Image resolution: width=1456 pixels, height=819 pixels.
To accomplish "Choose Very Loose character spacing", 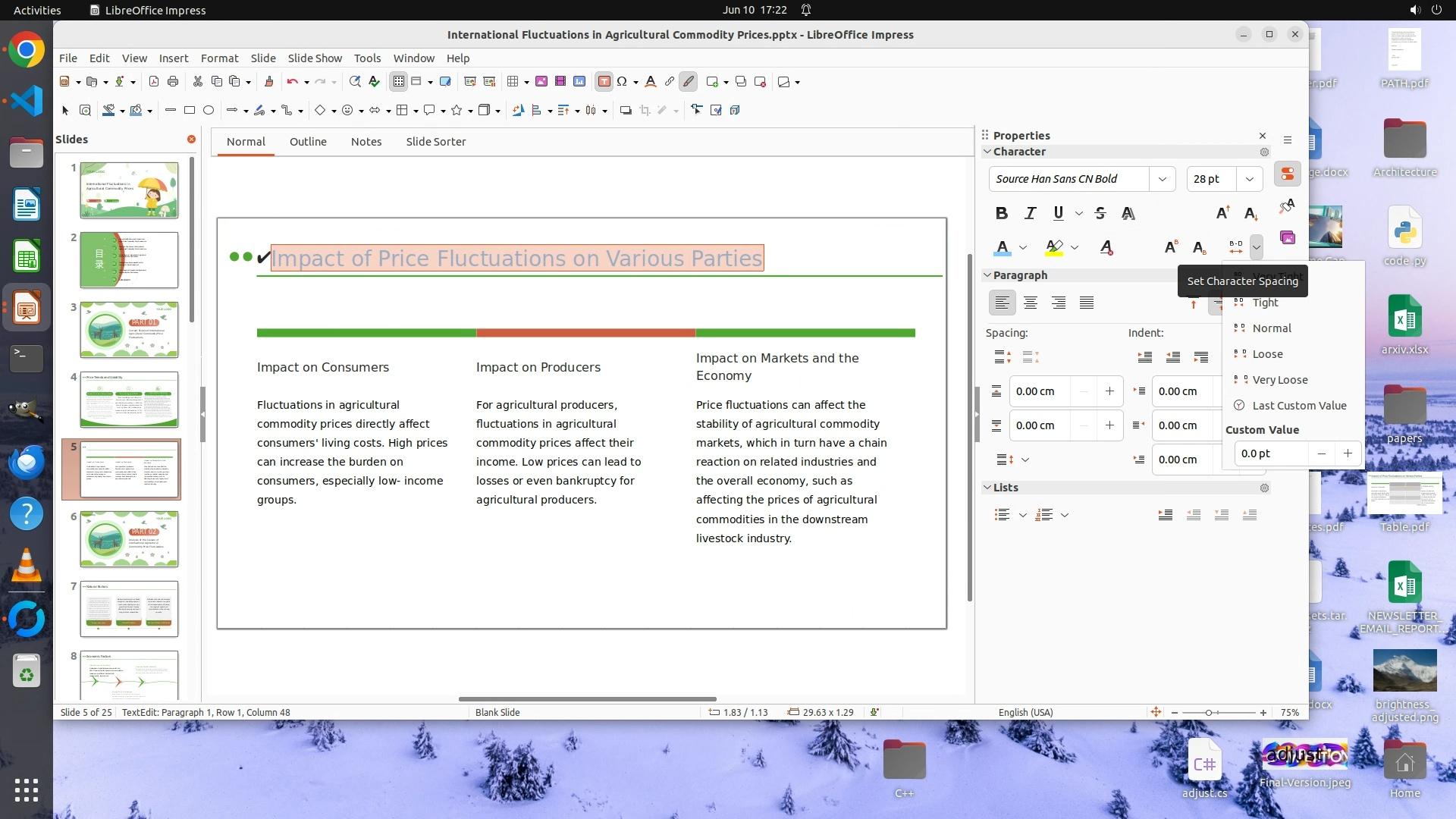I will (x=1279, y=380).
